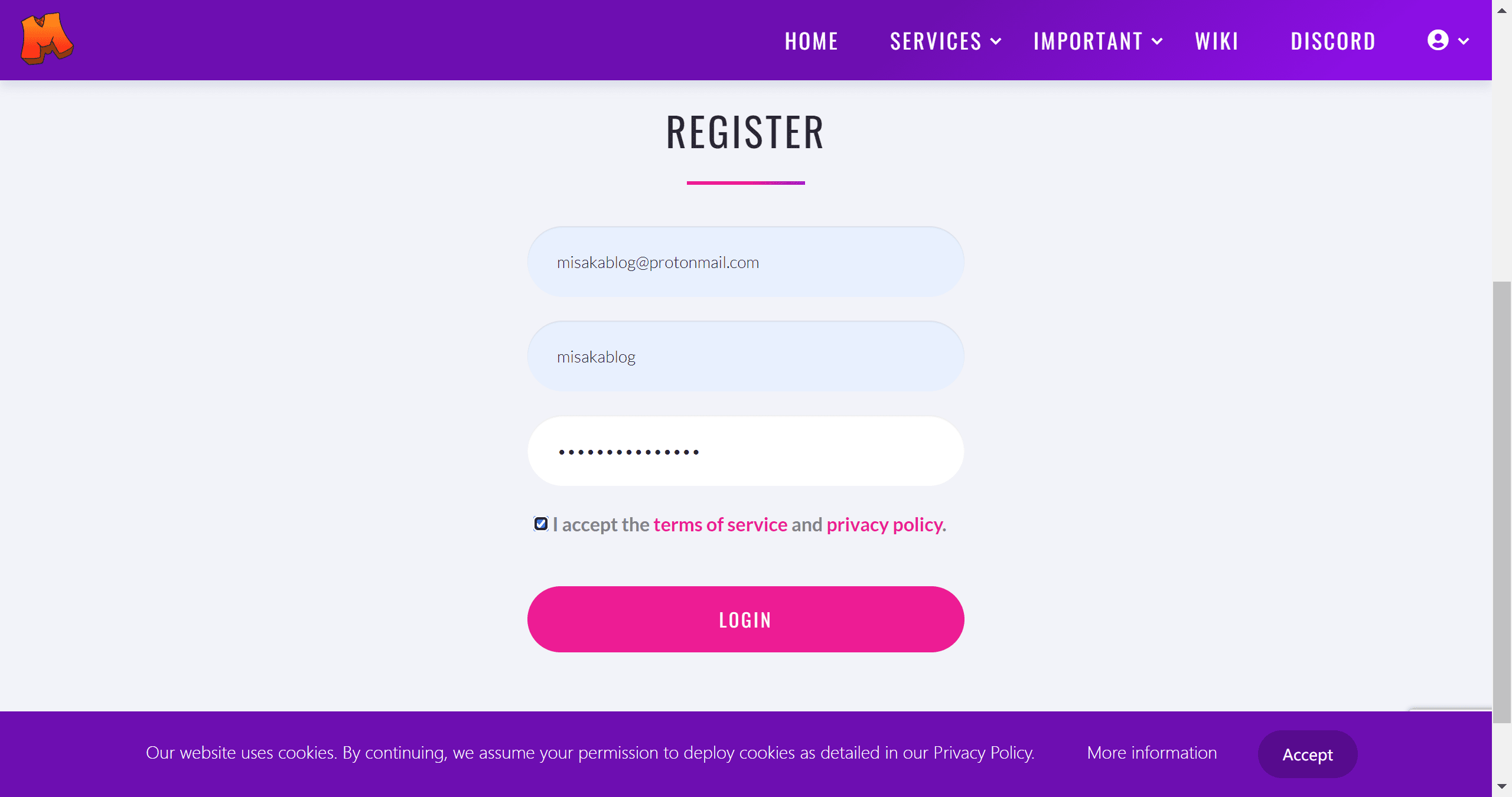This screenshot has width=1512, height=797.
Task: Open the Services menu
Action: 936,41
